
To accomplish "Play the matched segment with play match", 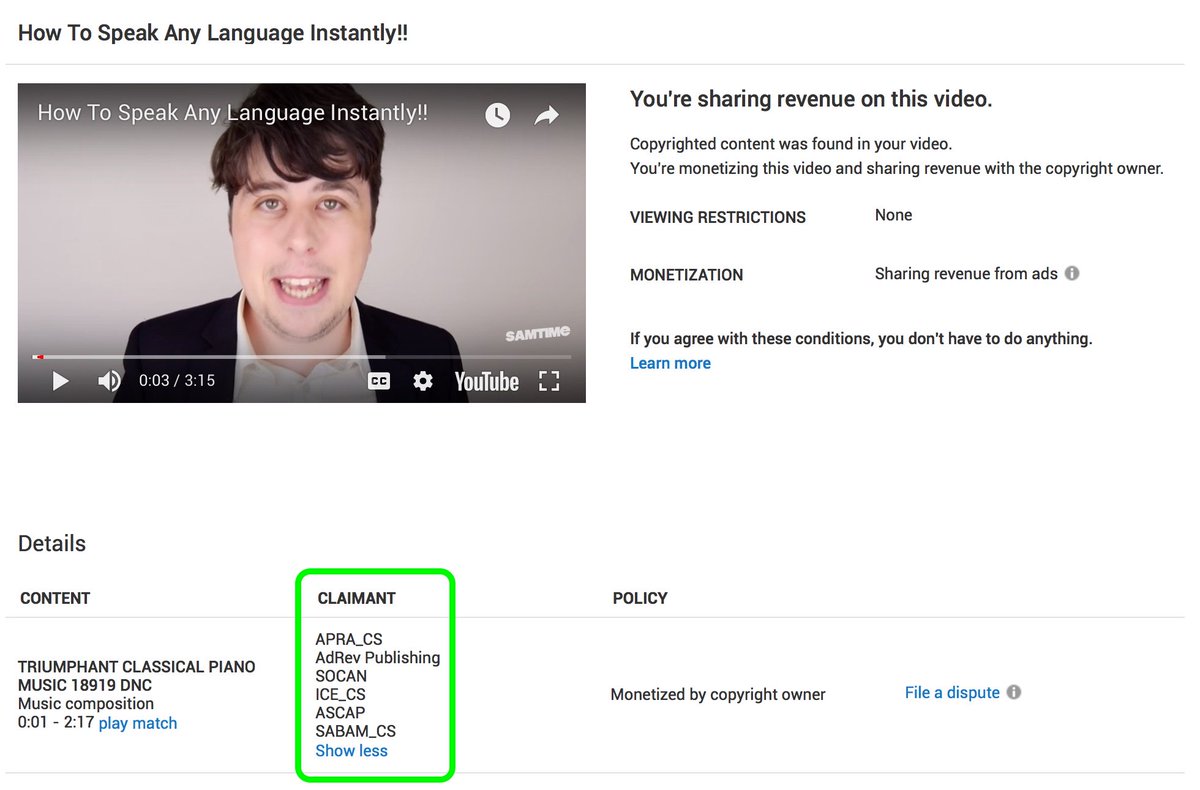I will 138,723.
